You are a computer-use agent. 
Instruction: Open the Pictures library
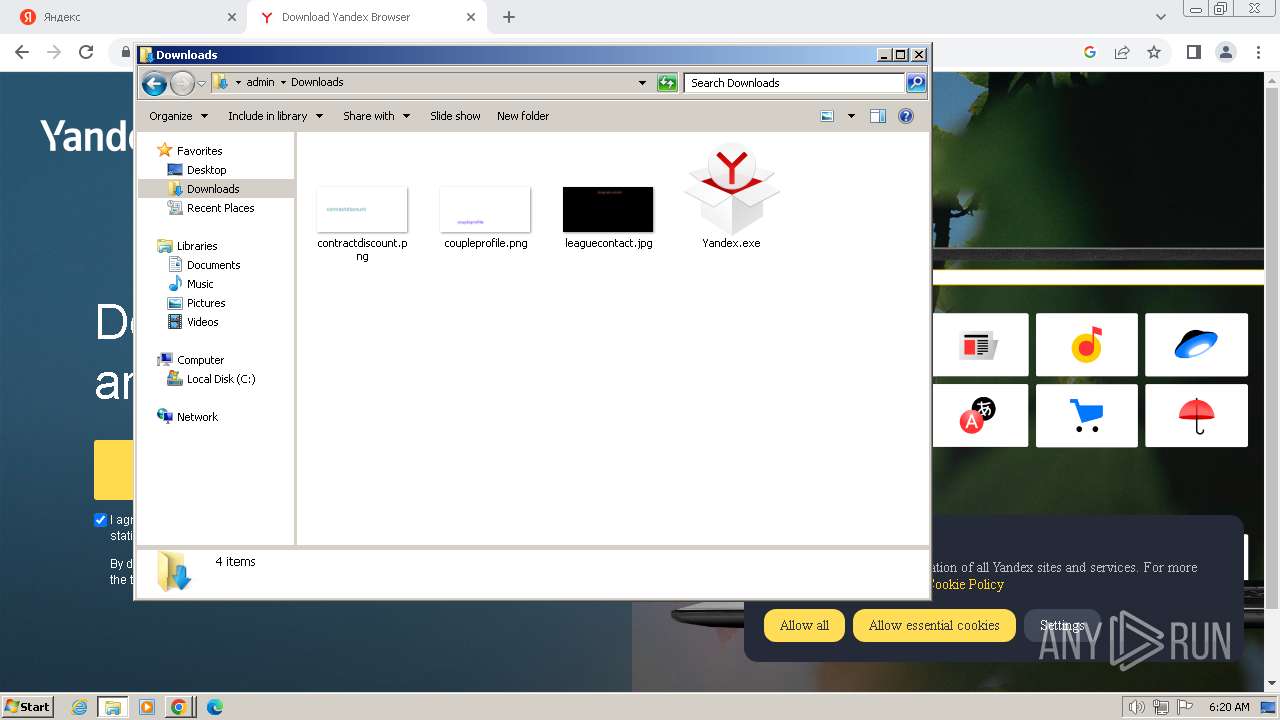[206, 303]
